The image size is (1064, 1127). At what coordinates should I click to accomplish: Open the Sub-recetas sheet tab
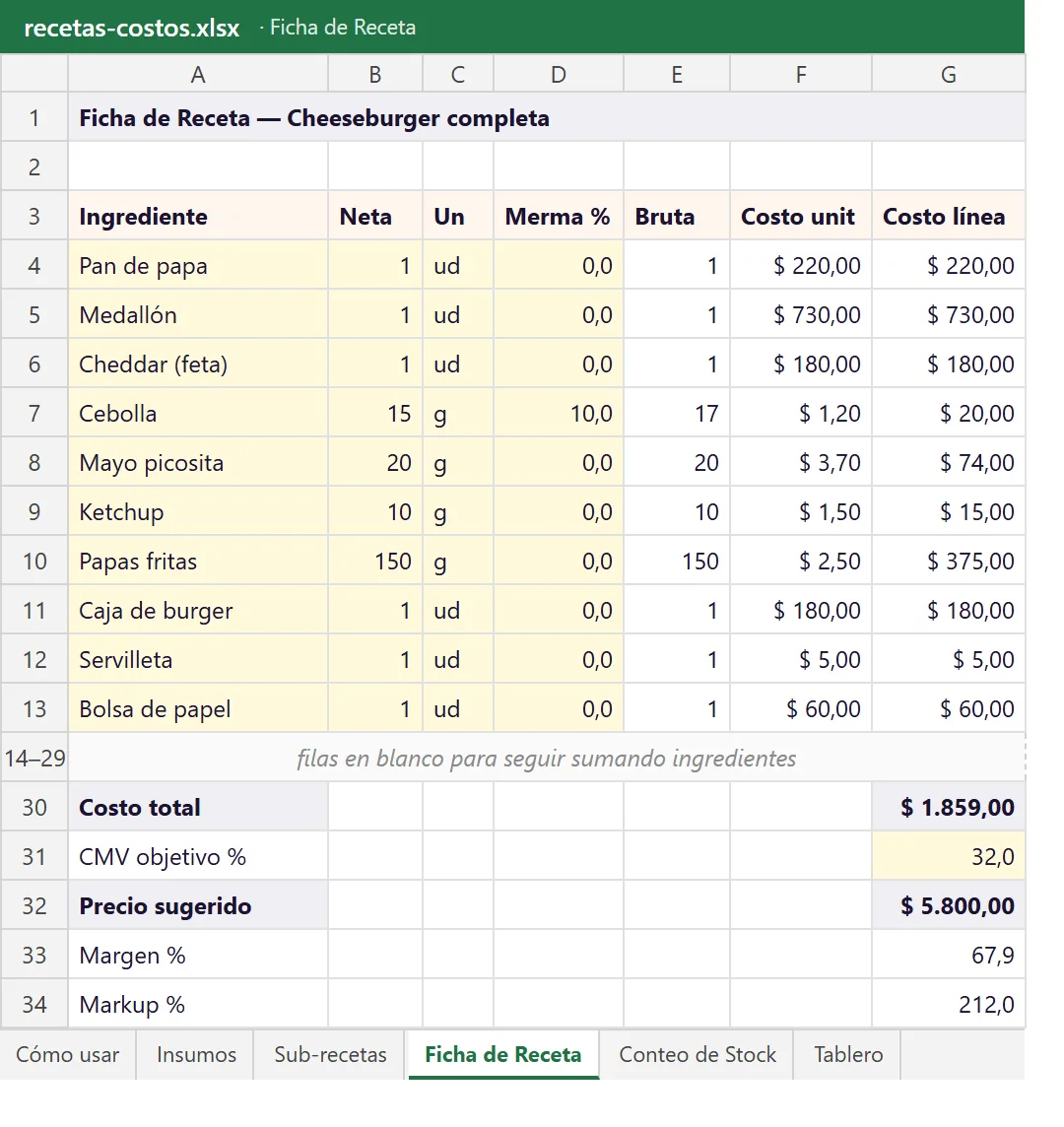pyautogui.click(x=330, y=1054)
